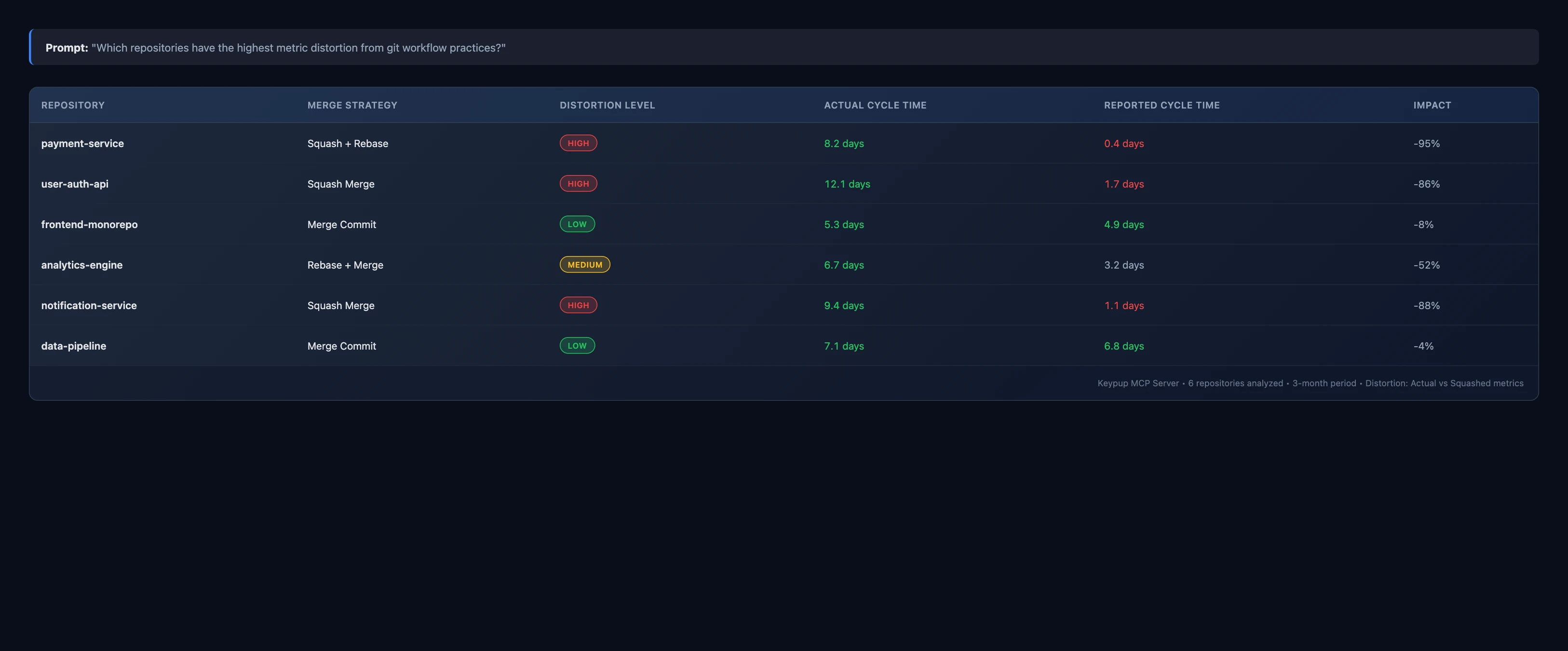Click HIGH badge for payment-service
The height and width of the screenshot is (651, 1568).
[578, 143]
